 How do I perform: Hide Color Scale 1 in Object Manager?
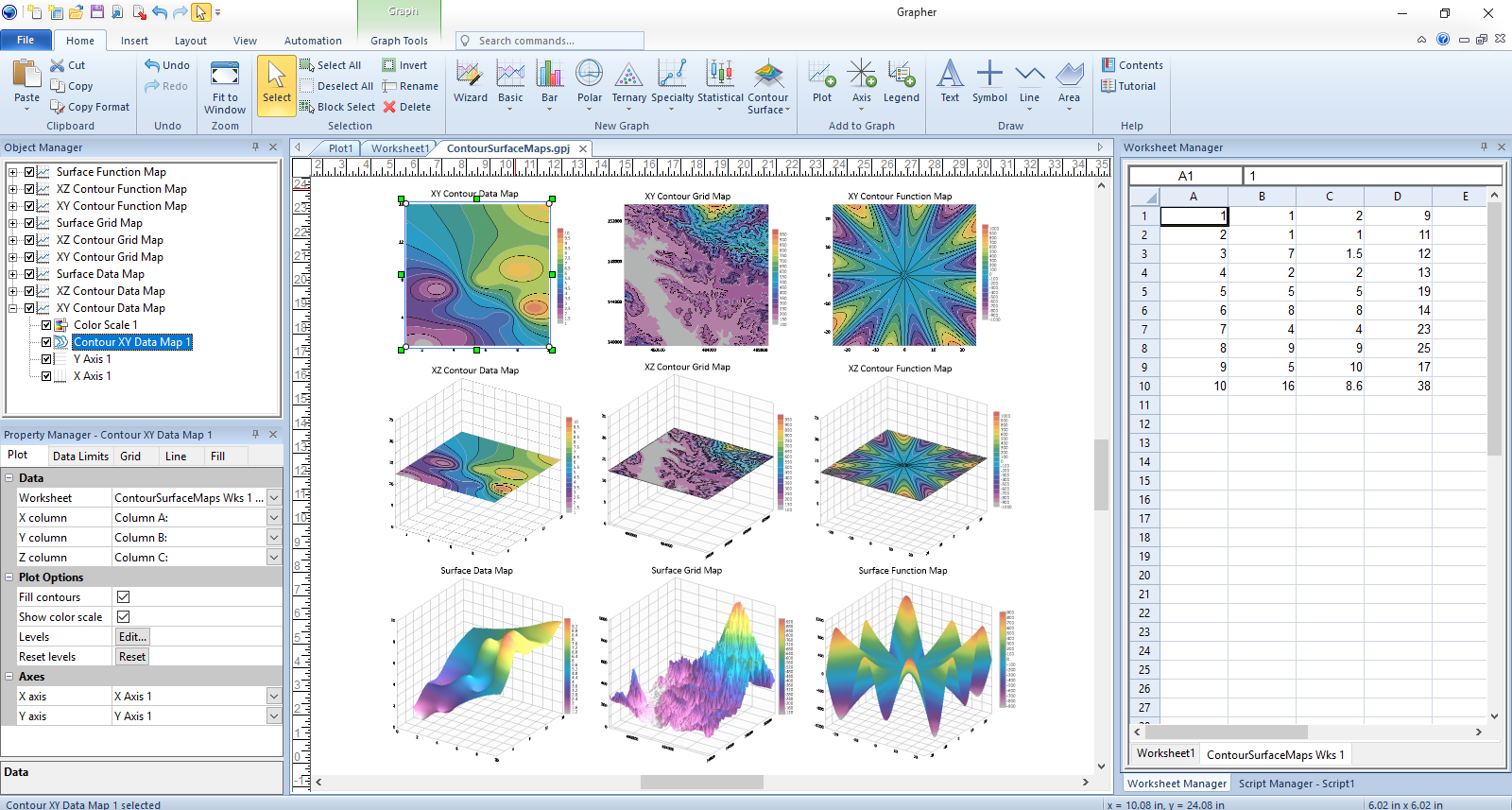[46, 325]
